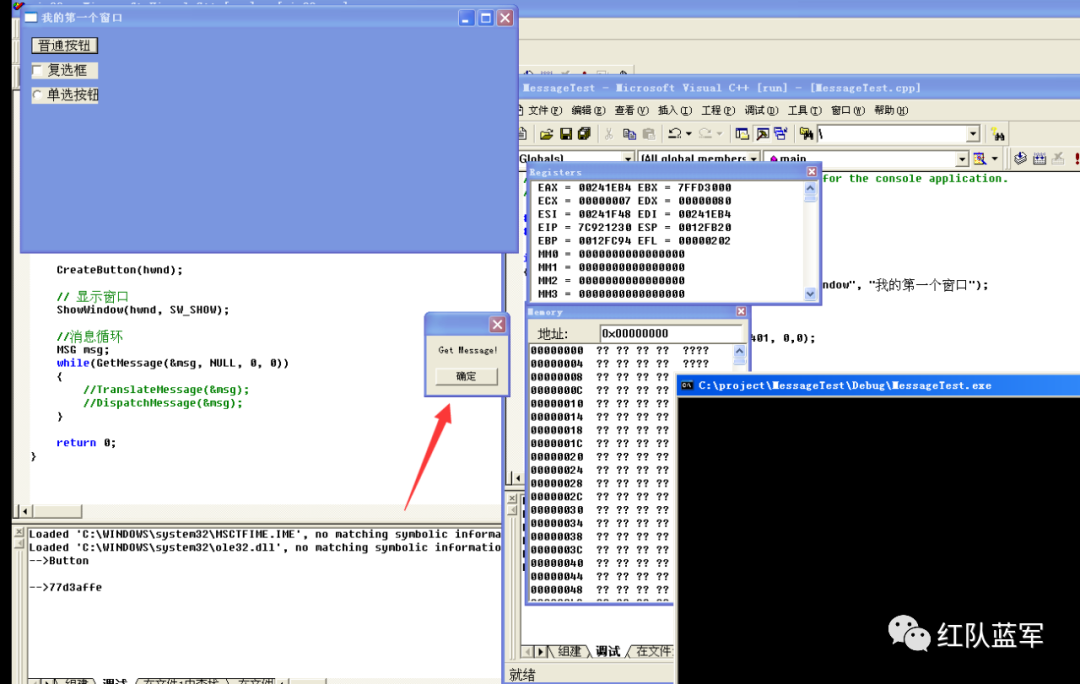Click the Open file toolbar icon
Image resolution: width=1080 pixels, height=684 pixels.
(546, 134)
